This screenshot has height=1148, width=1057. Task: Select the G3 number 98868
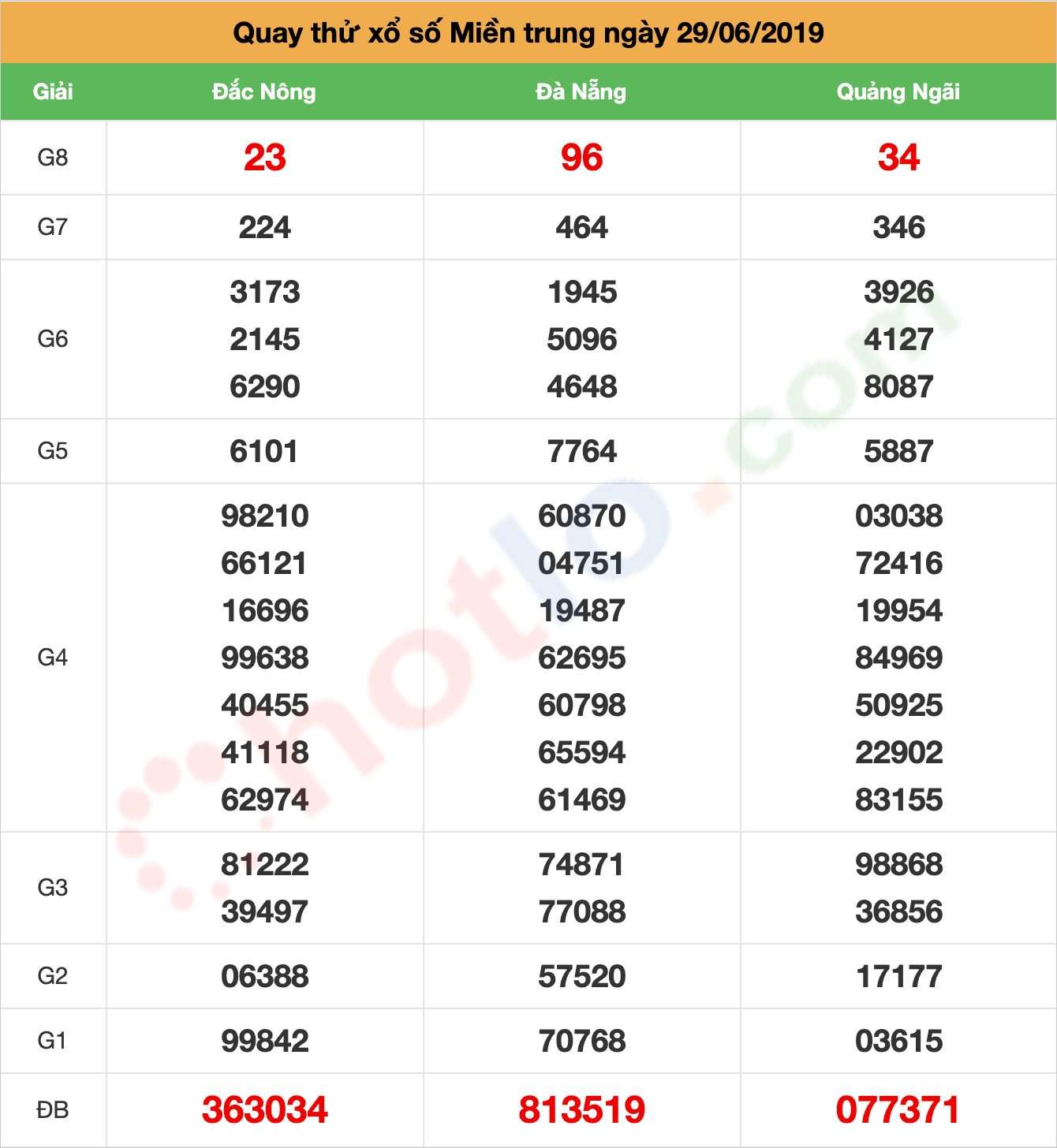pos(899,865)
